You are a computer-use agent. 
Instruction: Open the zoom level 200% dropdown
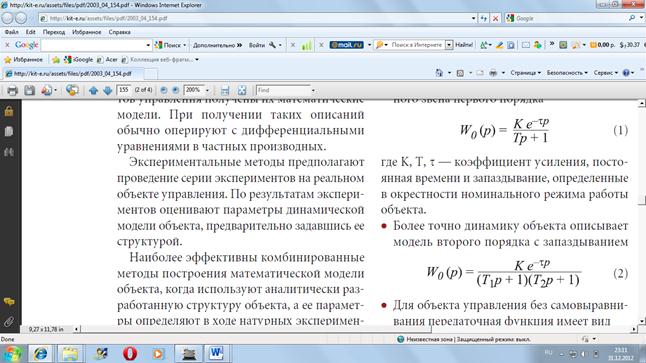[x=207, y=90]
